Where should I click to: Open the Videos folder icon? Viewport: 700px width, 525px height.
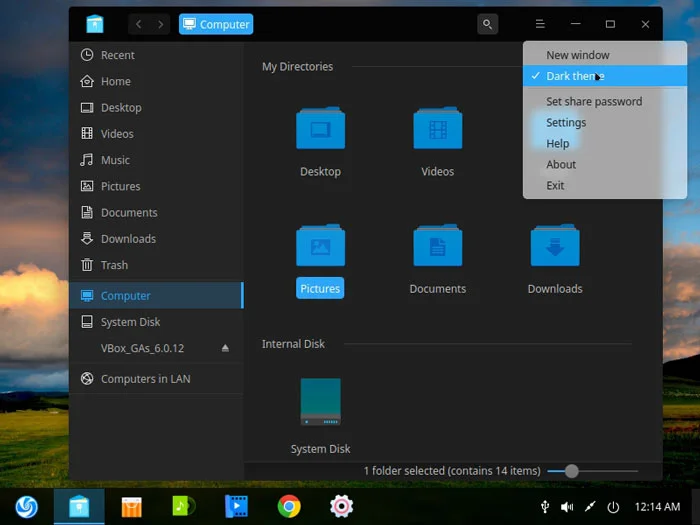pyautogui.click(x=437, y=130)
